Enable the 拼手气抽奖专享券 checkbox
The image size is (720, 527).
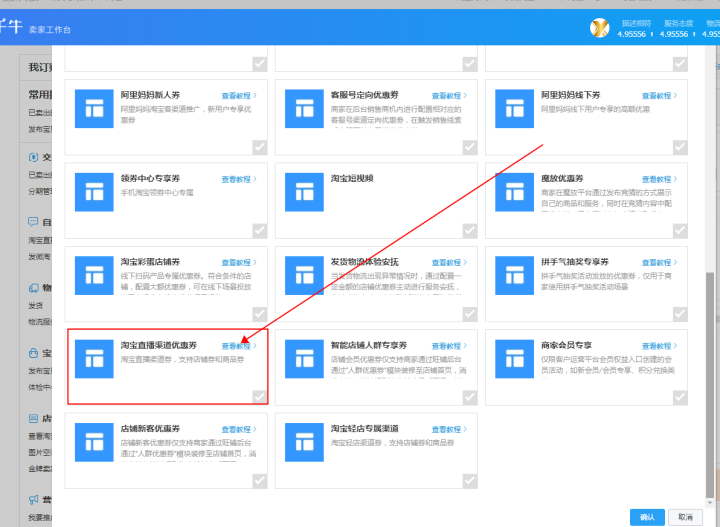point(680,314)
